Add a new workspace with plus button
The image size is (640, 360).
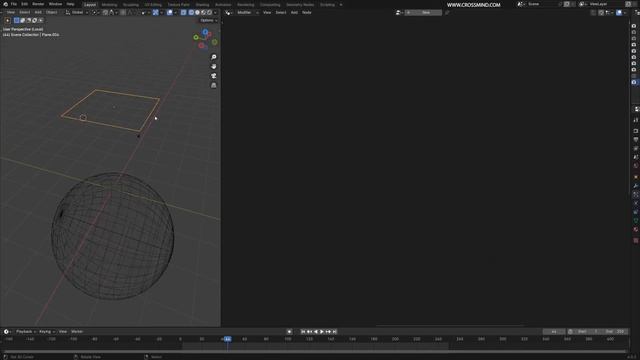(x=341, y=5)
